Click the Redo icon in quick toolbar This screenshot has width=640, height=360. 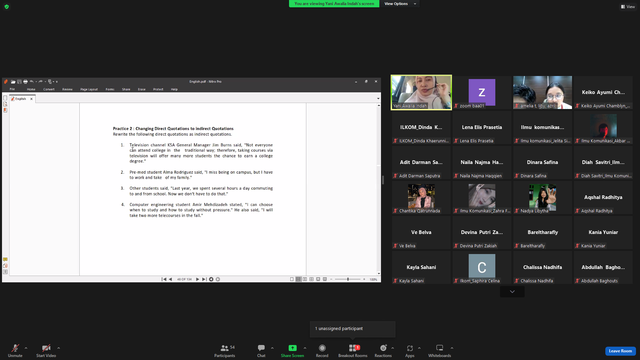(x=40, y=82)
